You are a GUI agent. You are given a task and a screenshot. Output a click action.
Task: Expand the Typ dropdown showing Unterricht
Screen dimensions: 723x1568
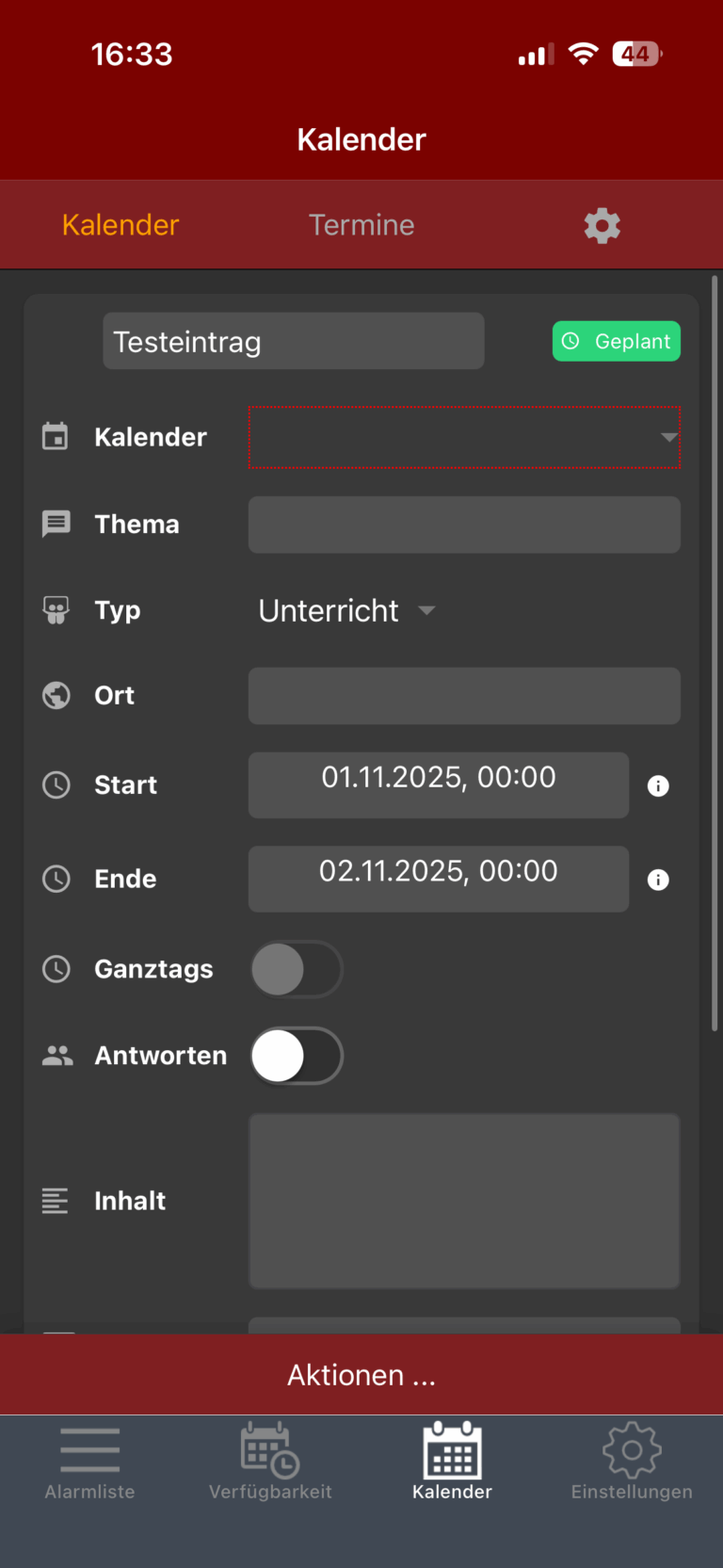coord(346,610)
